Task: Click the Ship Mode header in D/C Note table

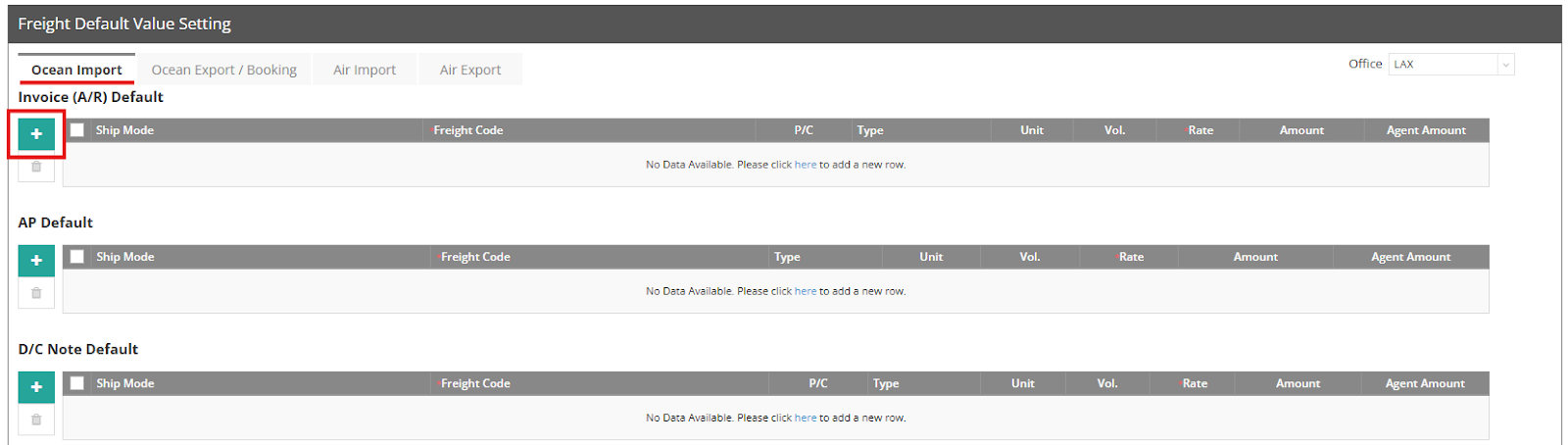Action: [125, 383]
